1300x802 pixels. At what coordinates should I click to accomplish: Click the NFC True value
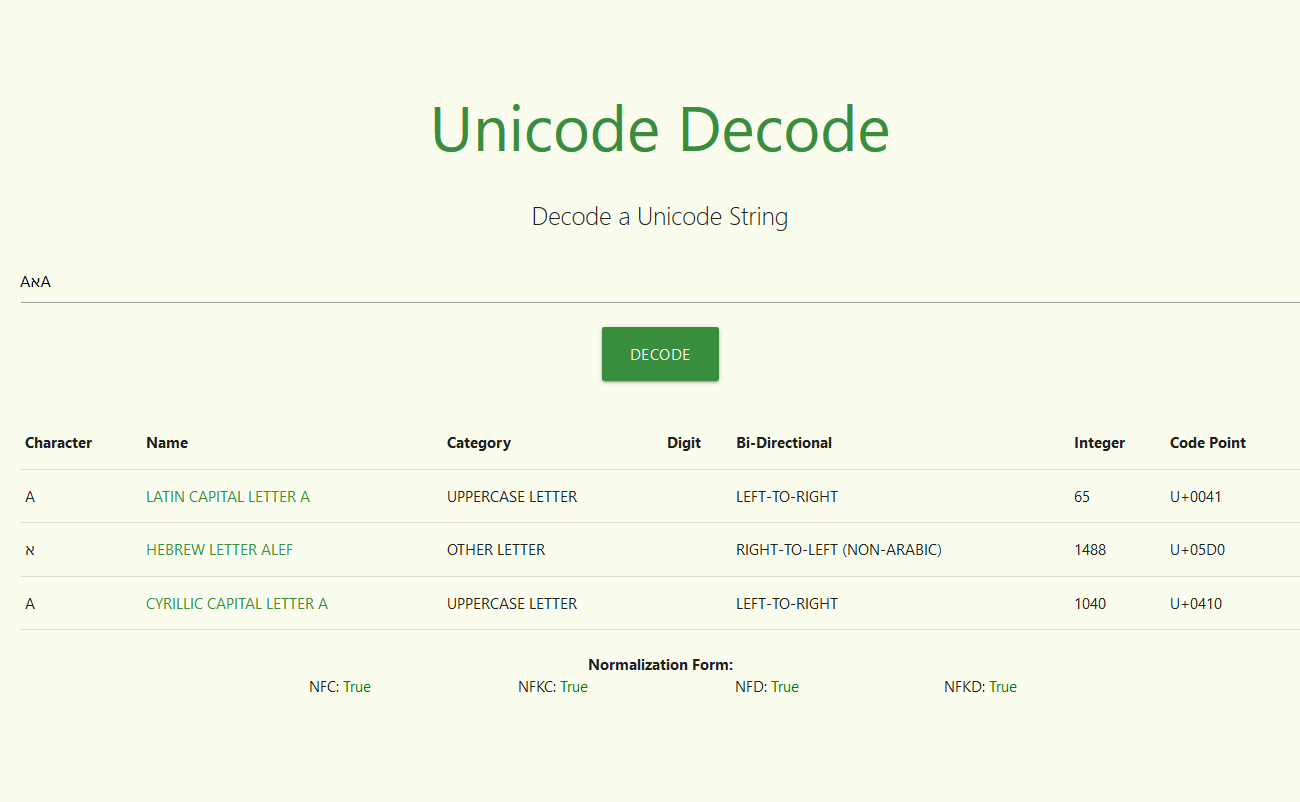point(358,687)
